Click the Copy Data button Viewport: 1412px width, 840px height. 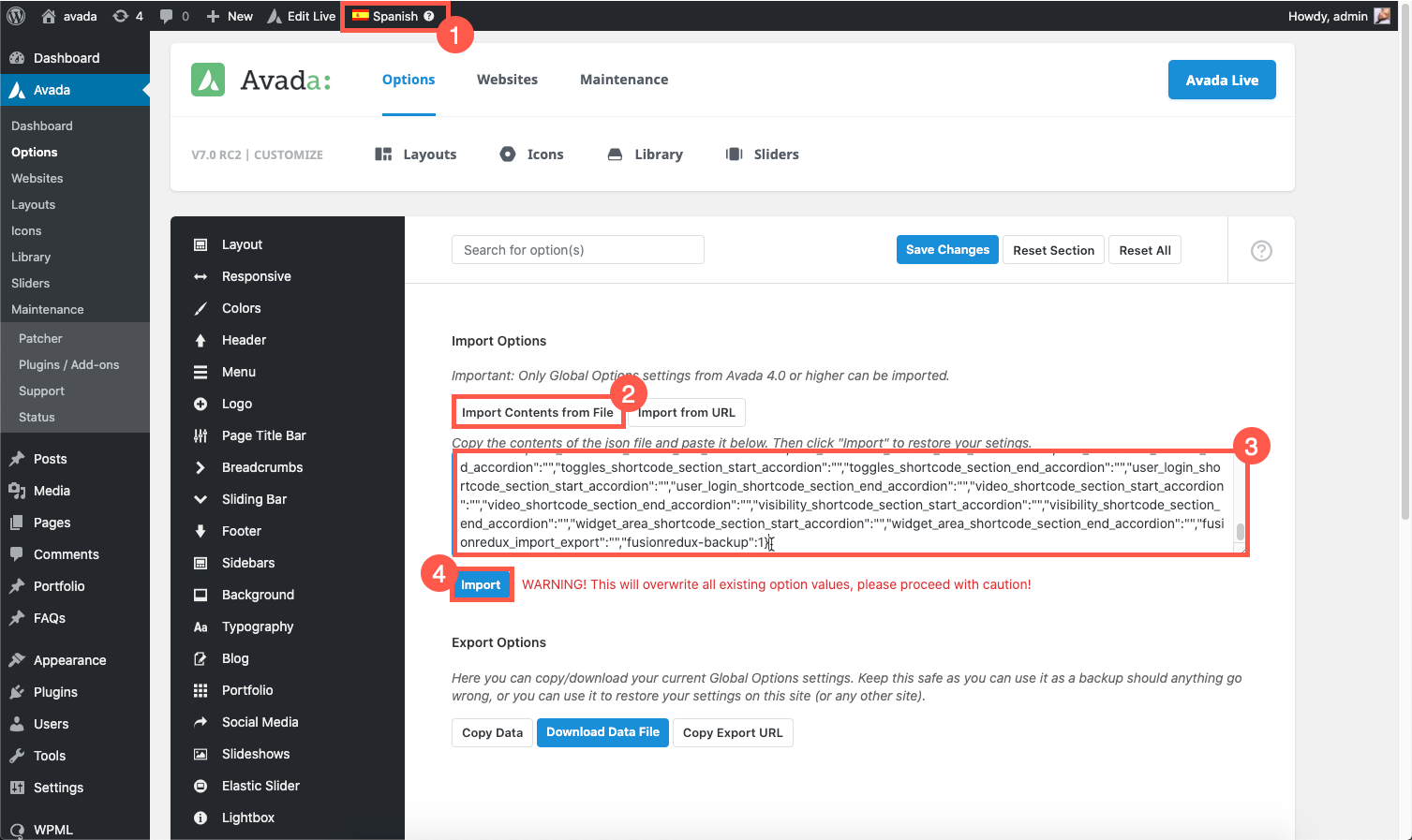pyautogui.click(x=492, y=732)
